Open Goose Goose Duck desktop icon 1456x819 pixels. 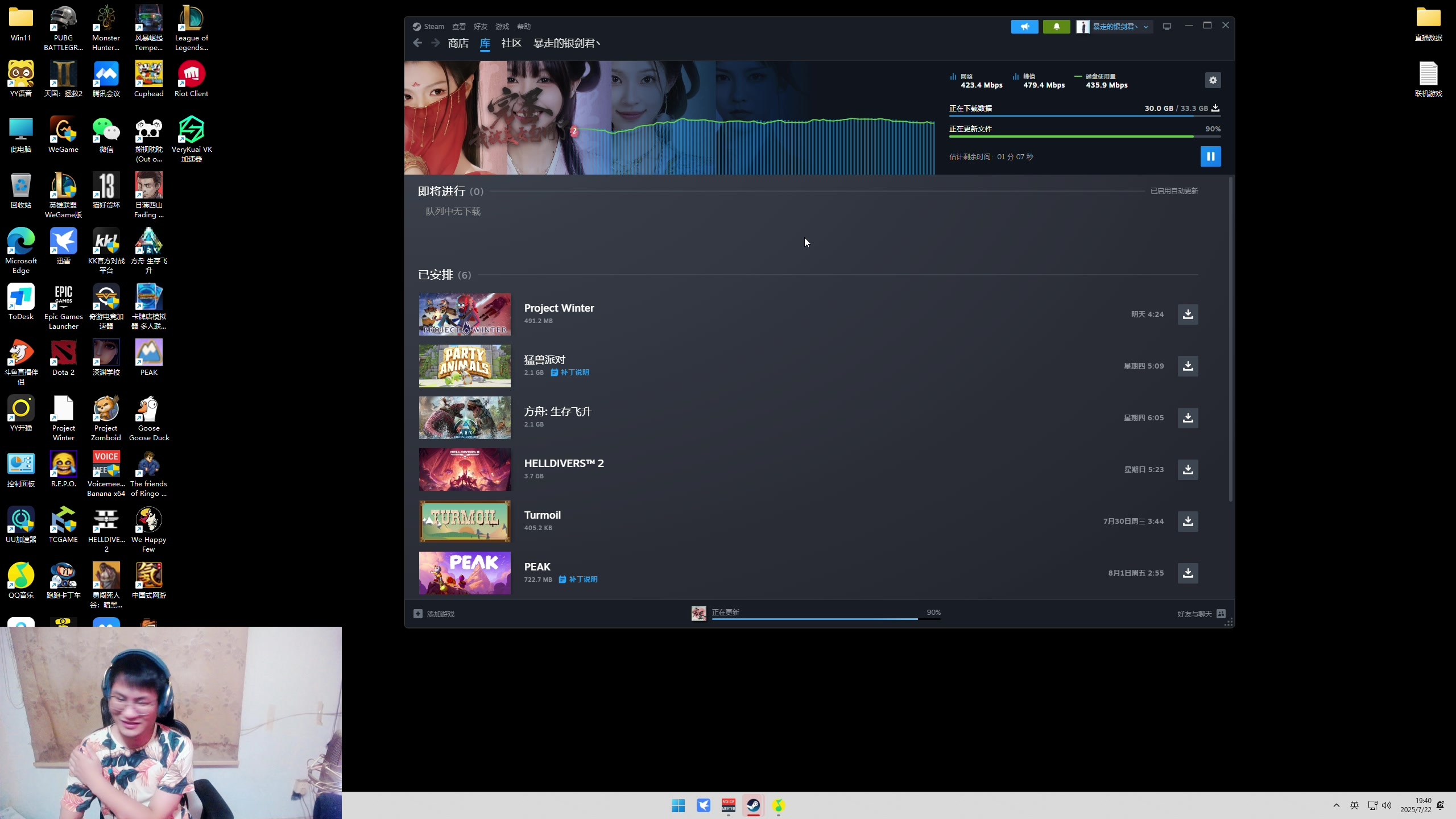click(148, 419)
